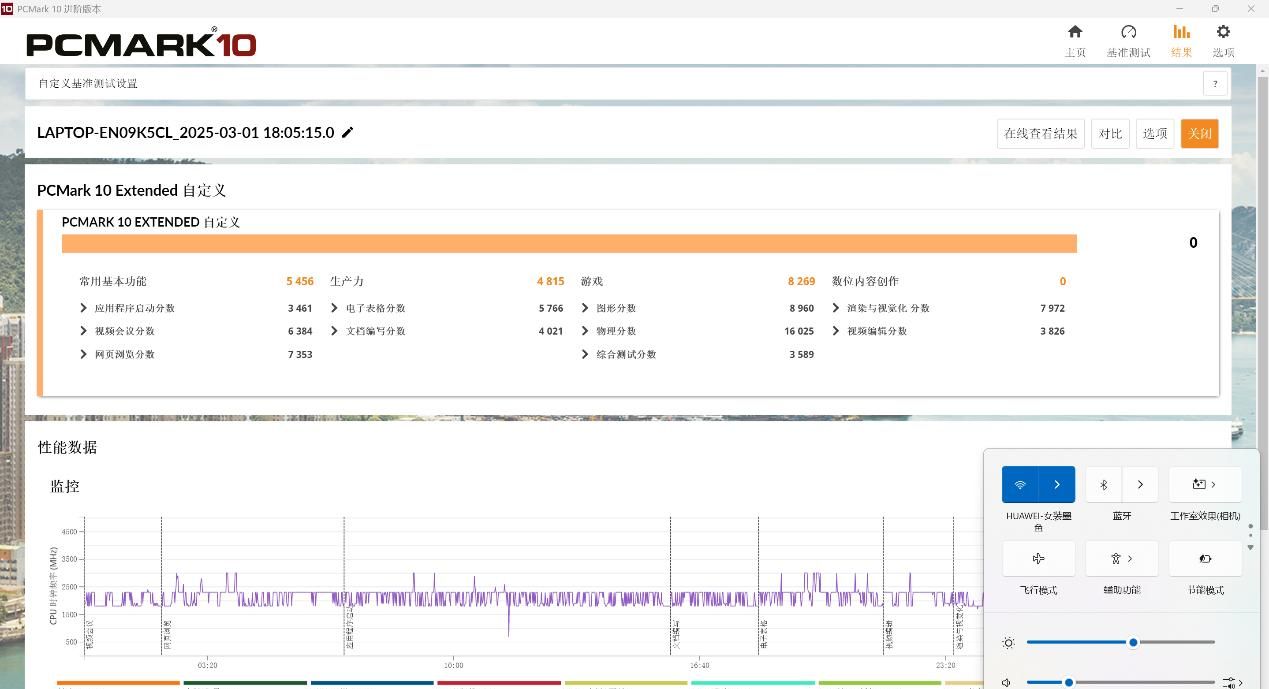Open sound output device selector icon

[1231, 683]
